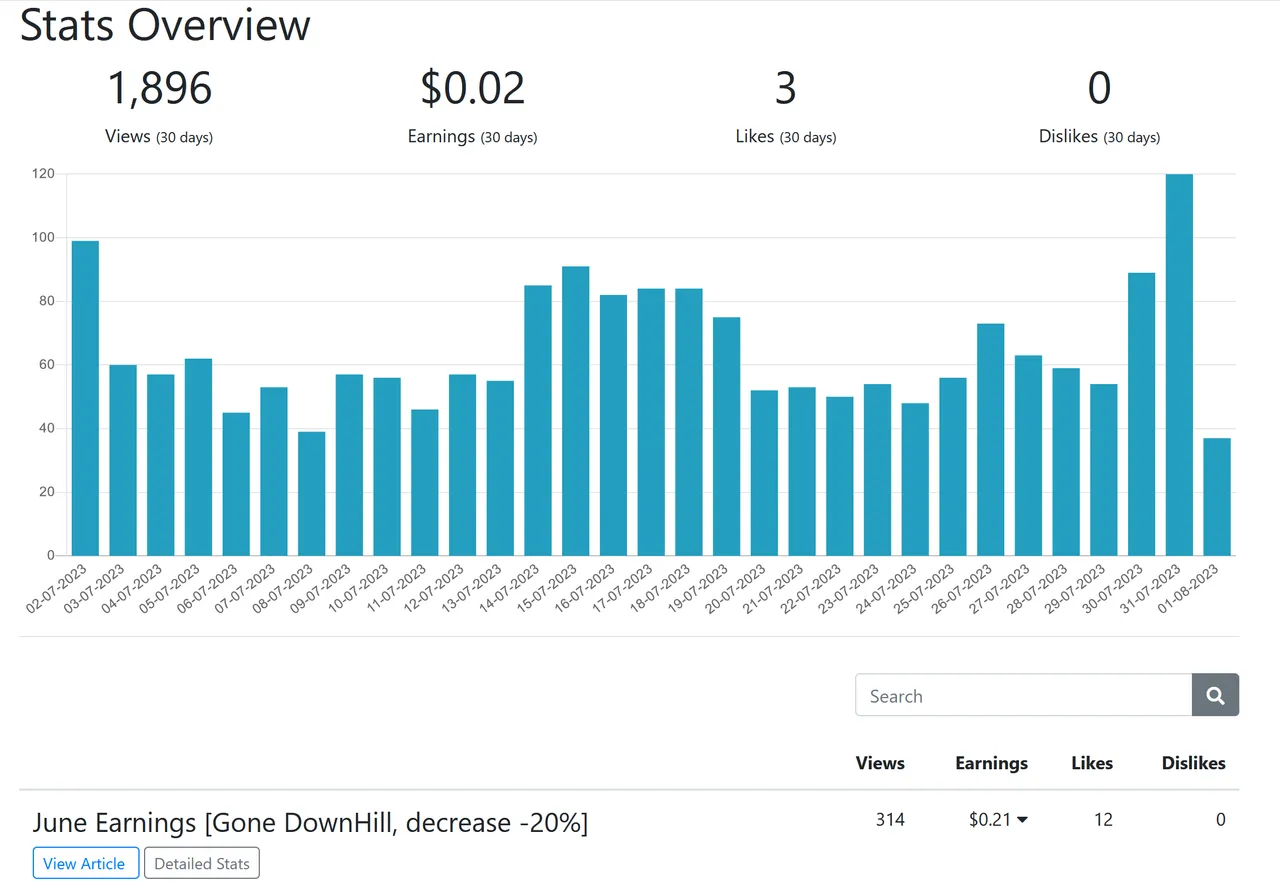Open the View Article button
The width and height of the screenshot is (1280, 885).
click(x=84, y=863)
